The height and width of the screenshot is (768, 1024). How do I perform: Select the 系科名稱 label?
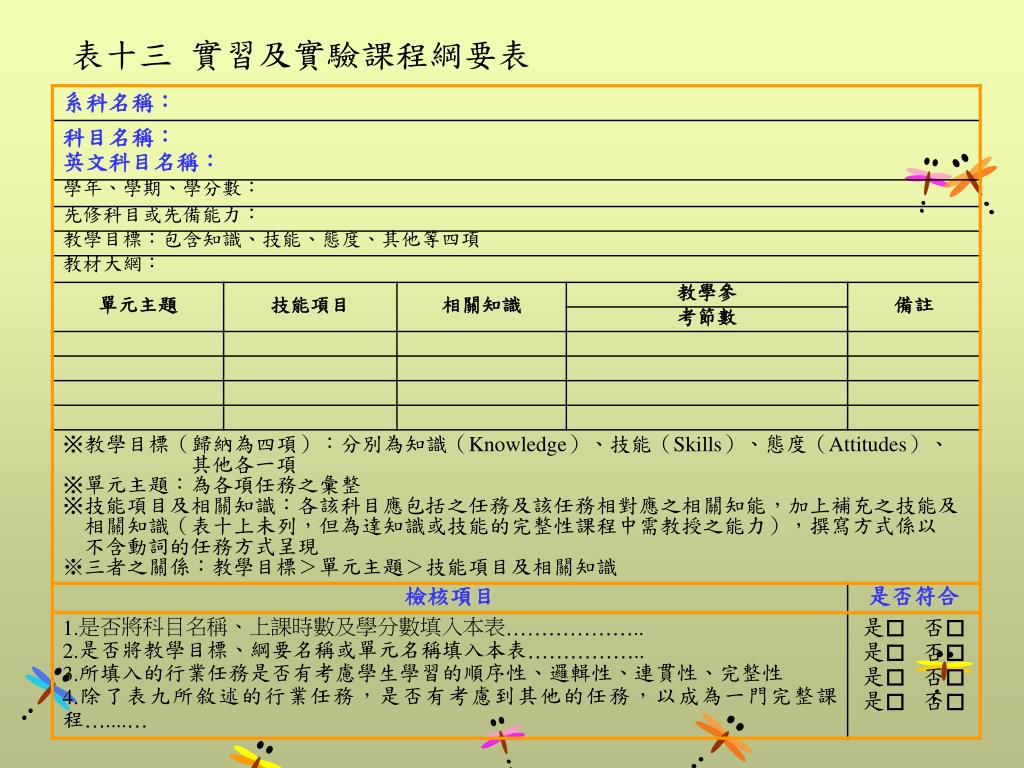coord(117,103)
